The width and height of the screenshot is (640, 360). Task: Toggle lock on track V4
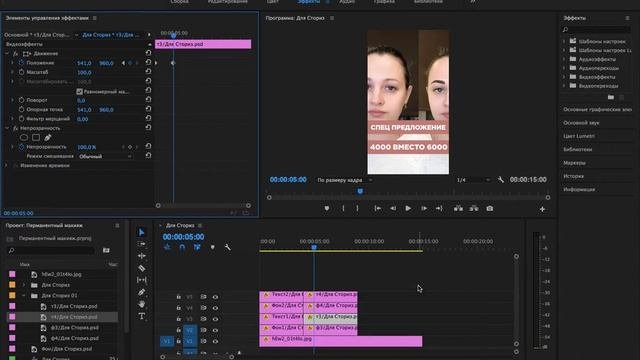(178, 308)
